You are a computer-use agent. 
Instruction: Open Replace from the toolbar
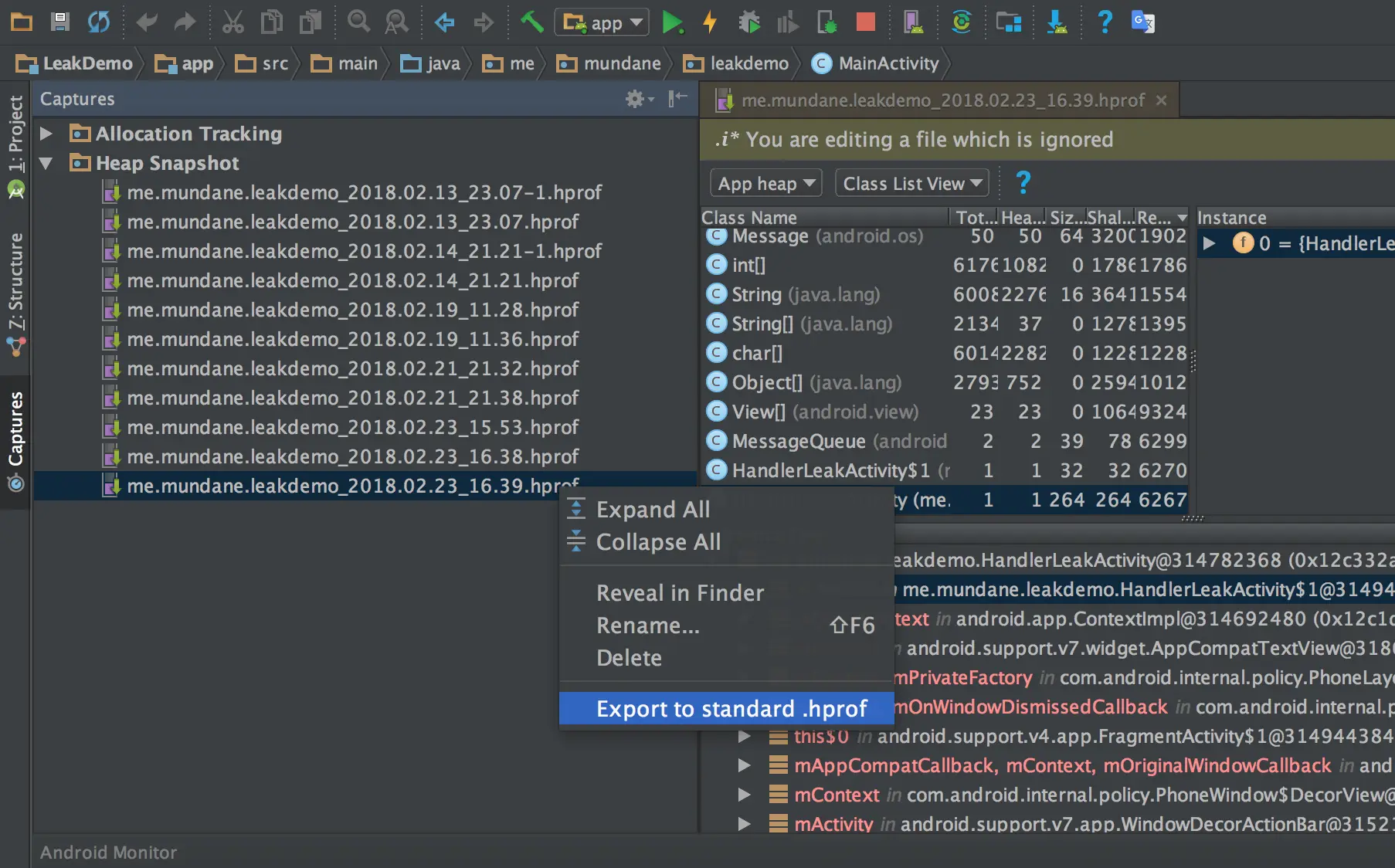click(396, 22)
